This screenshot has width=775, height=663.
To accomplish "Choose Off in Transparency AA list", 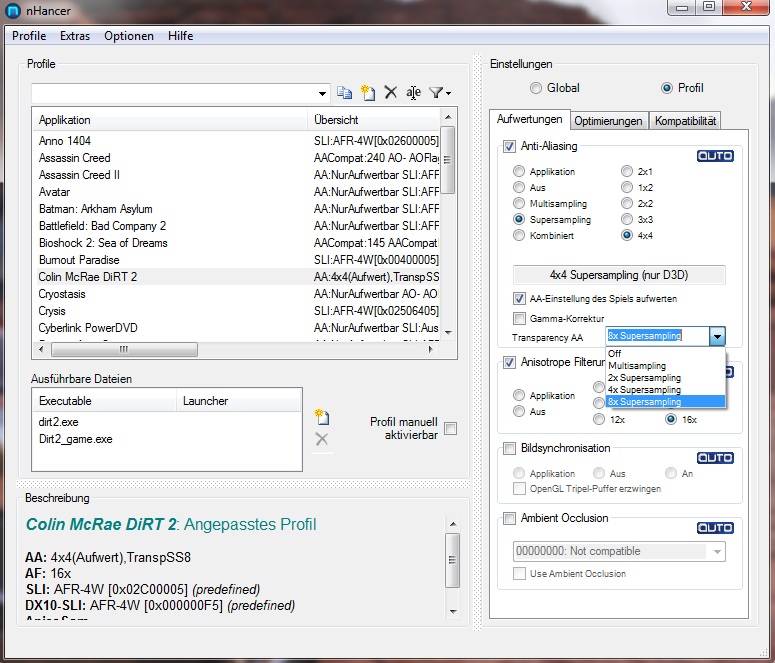I will (x=665, y=354).
